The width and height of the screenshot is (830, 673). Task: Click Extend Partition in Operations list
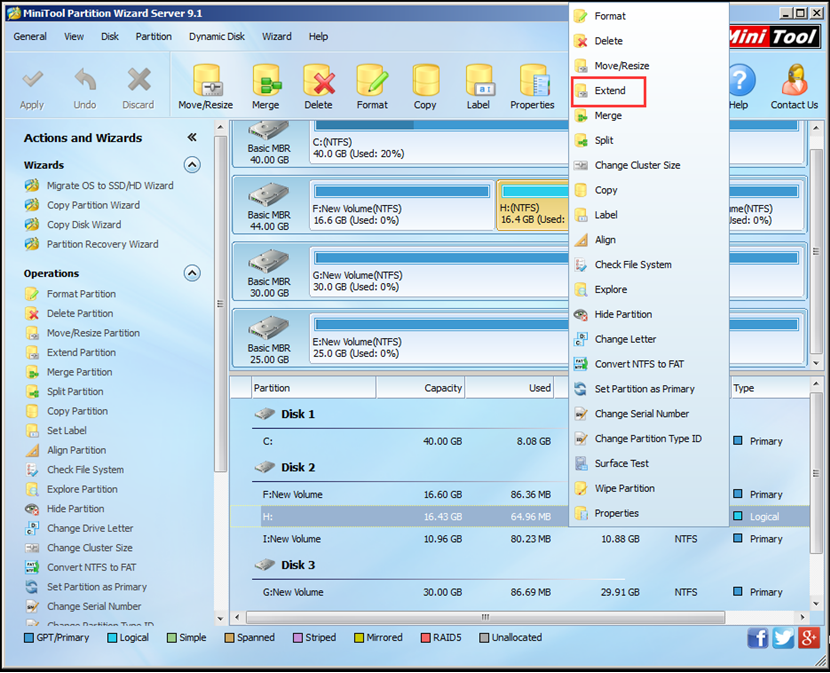[x=82, y=353]
